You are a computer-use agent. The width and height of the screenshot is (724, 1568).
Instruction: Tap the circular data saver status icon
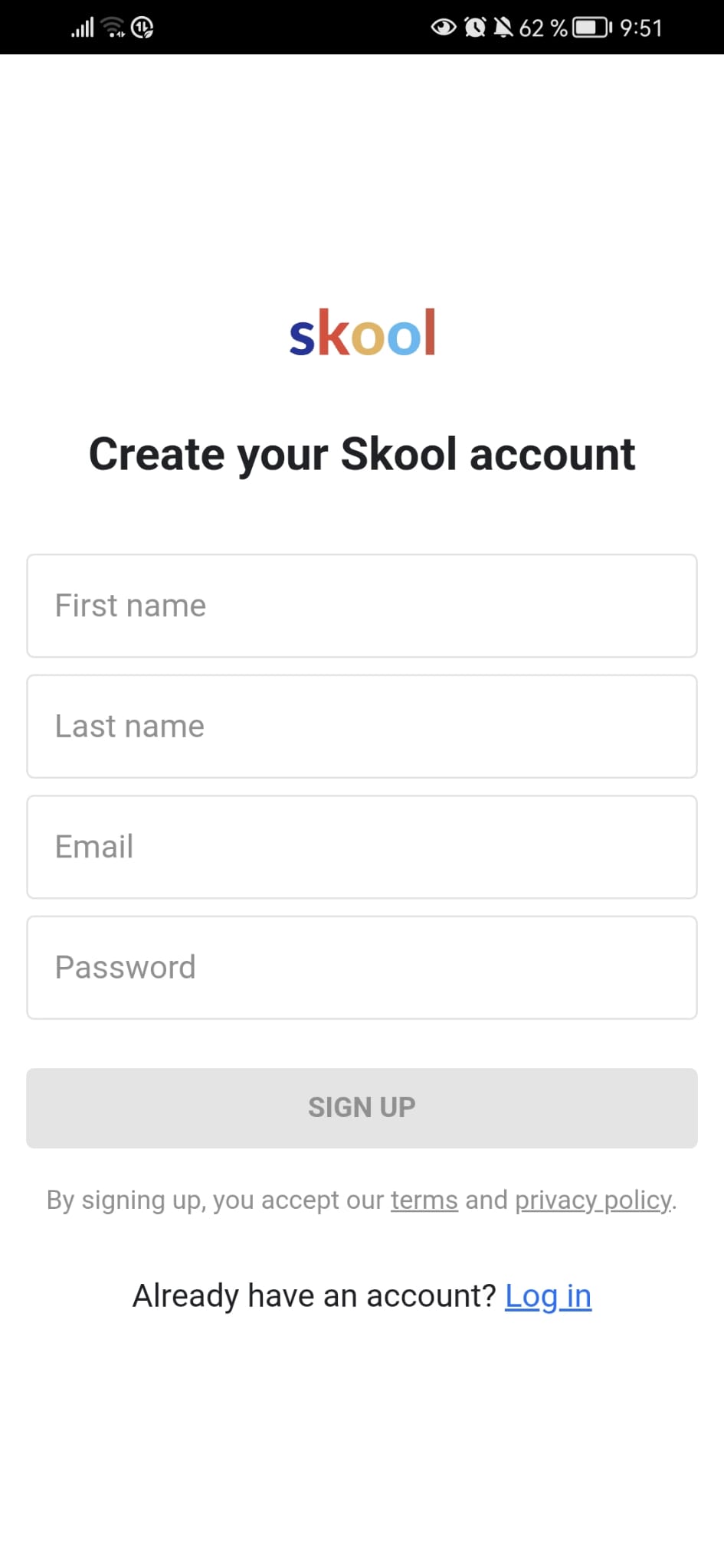143,28
